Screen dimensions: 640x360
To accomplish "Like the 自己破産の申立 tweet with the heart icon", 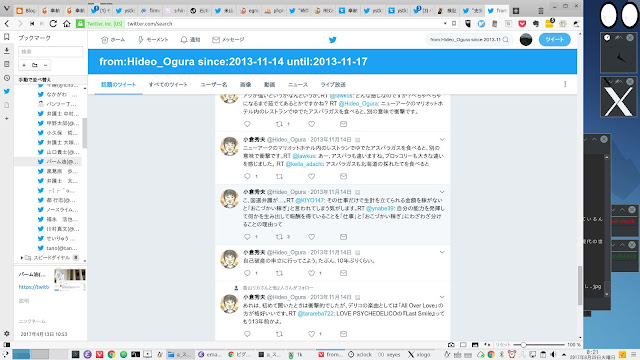I will (x=311, y=273).
